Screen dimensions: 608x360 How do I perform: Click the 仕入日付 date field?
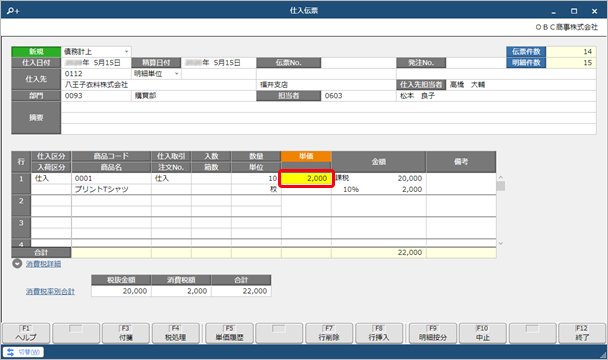point(96,63)
